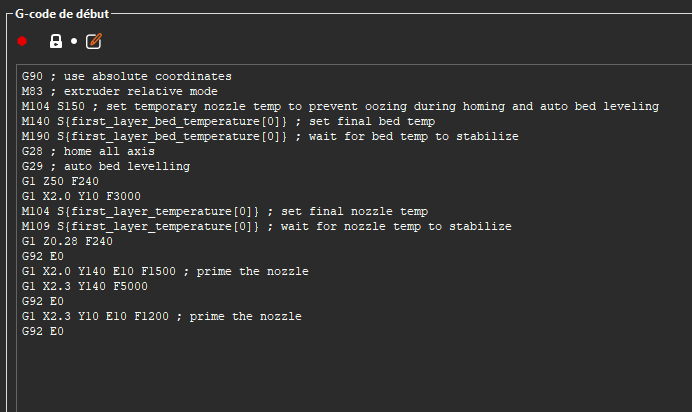Click the 'M190' wait for bed temp line
The image size is (692, 412).
[x=270, y=136]
